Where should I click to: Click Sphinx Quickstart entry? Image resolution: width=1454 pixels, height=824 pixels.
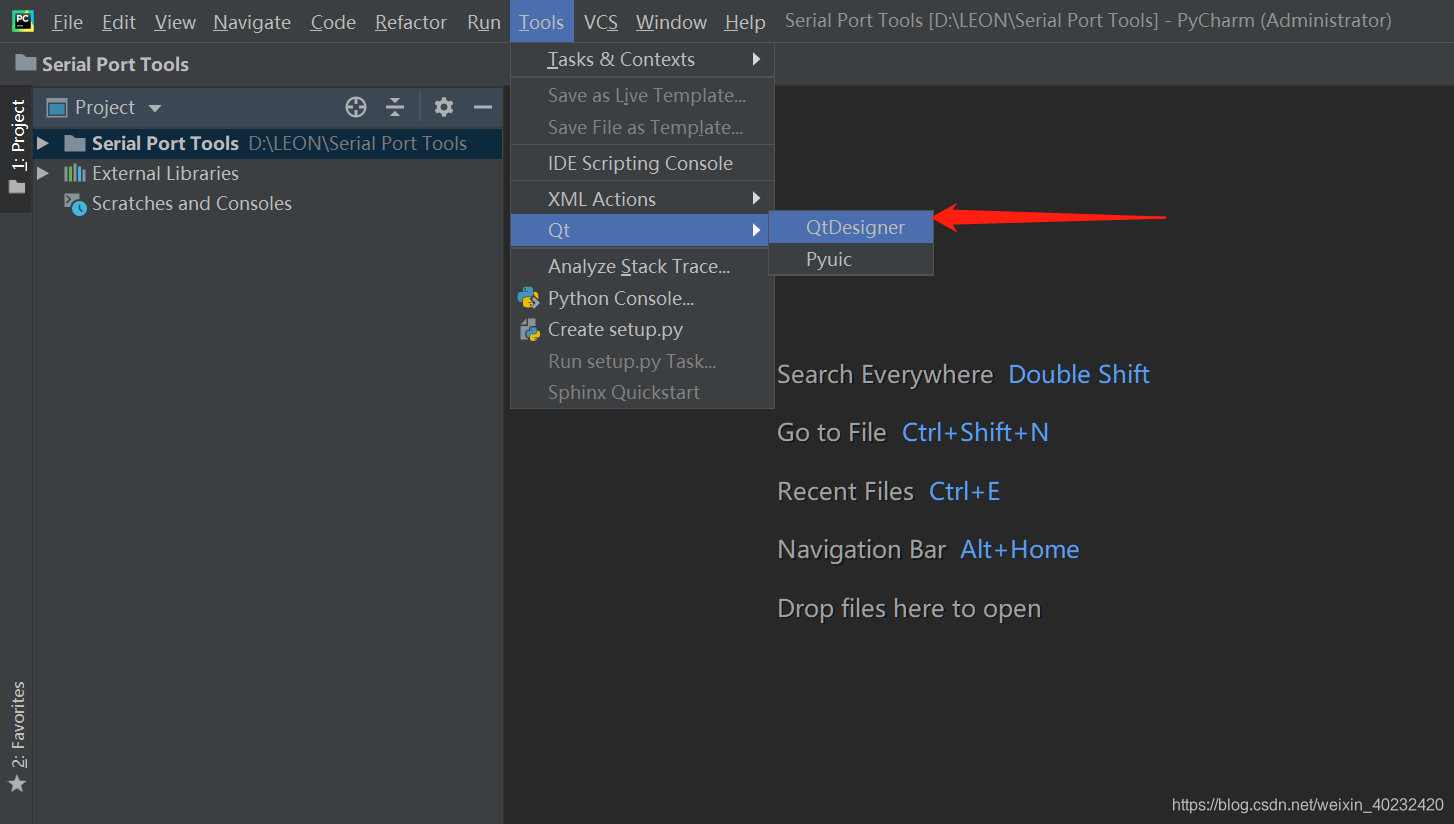click(642, 392)
